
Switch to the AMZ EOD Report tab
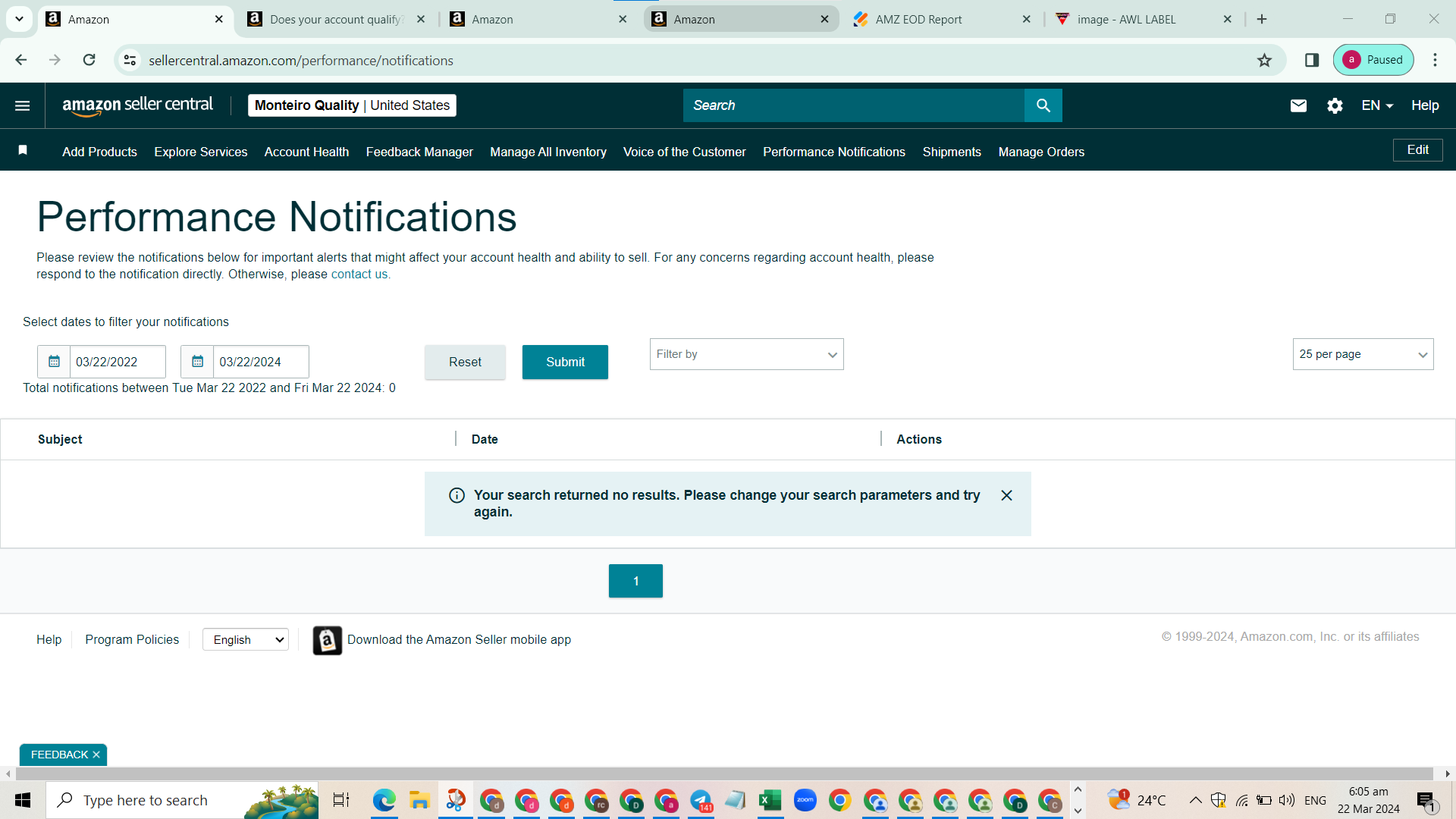point(941,19)
